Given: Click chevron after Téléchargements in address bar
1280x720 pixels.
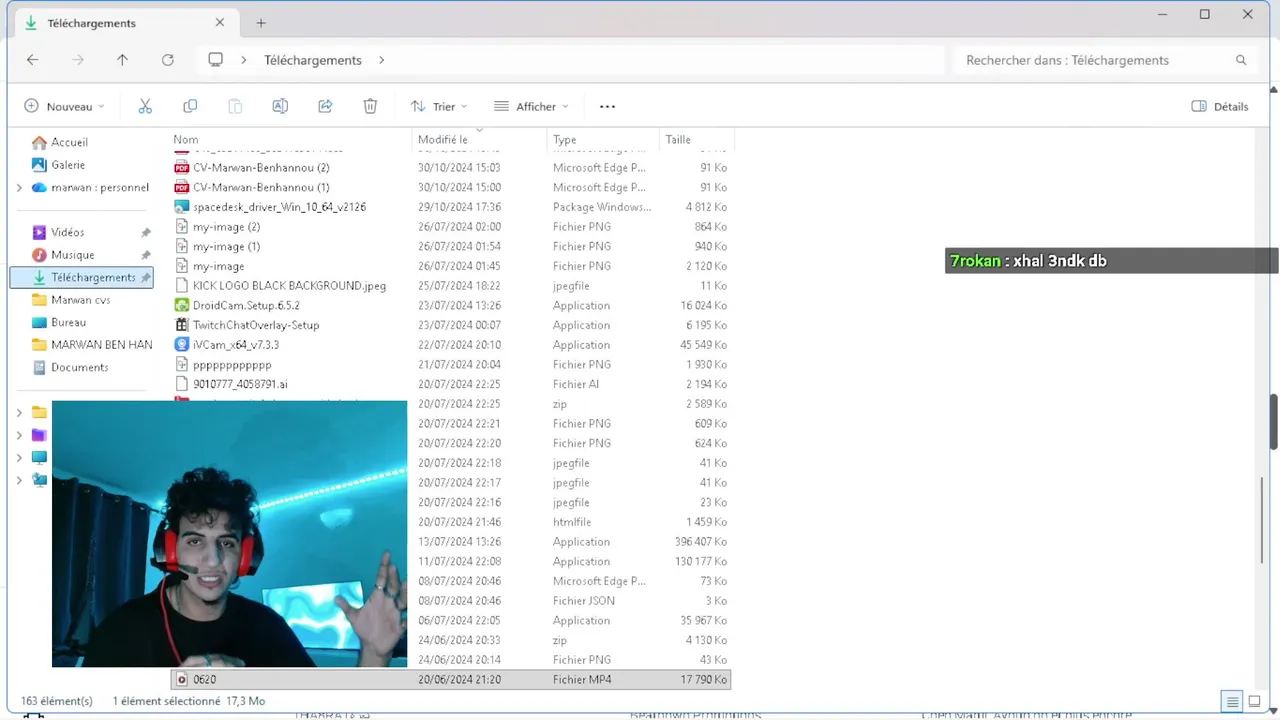Looking at the screenshot, I should pyautogui.click(x=381, y=60).
